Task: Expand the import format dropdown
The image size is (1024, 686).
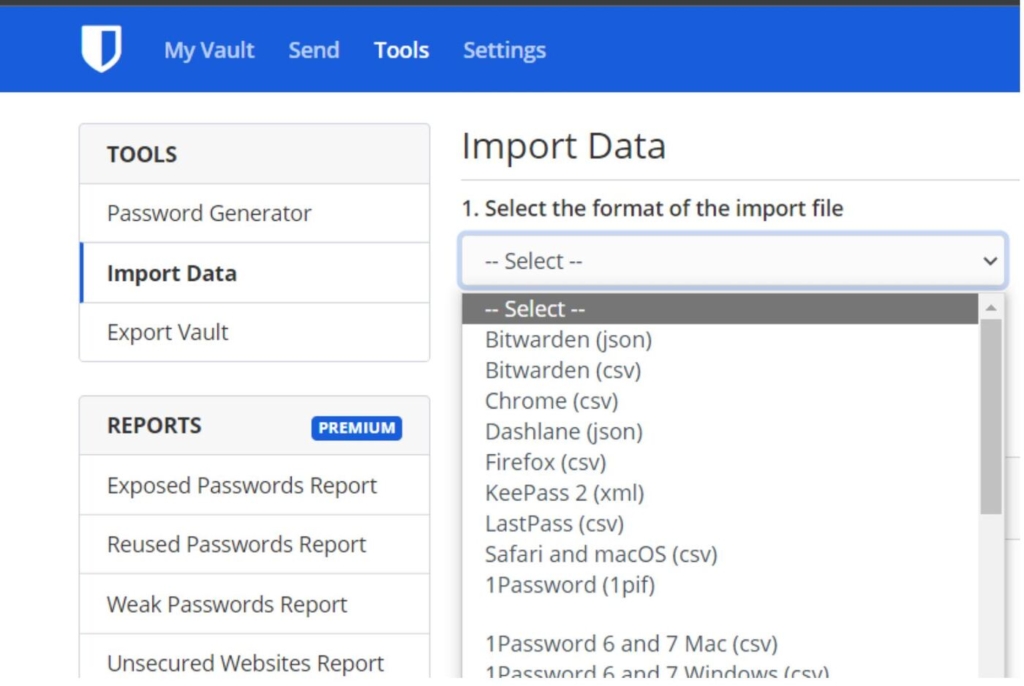Action: pyautogui.click(x=735, y=261)
